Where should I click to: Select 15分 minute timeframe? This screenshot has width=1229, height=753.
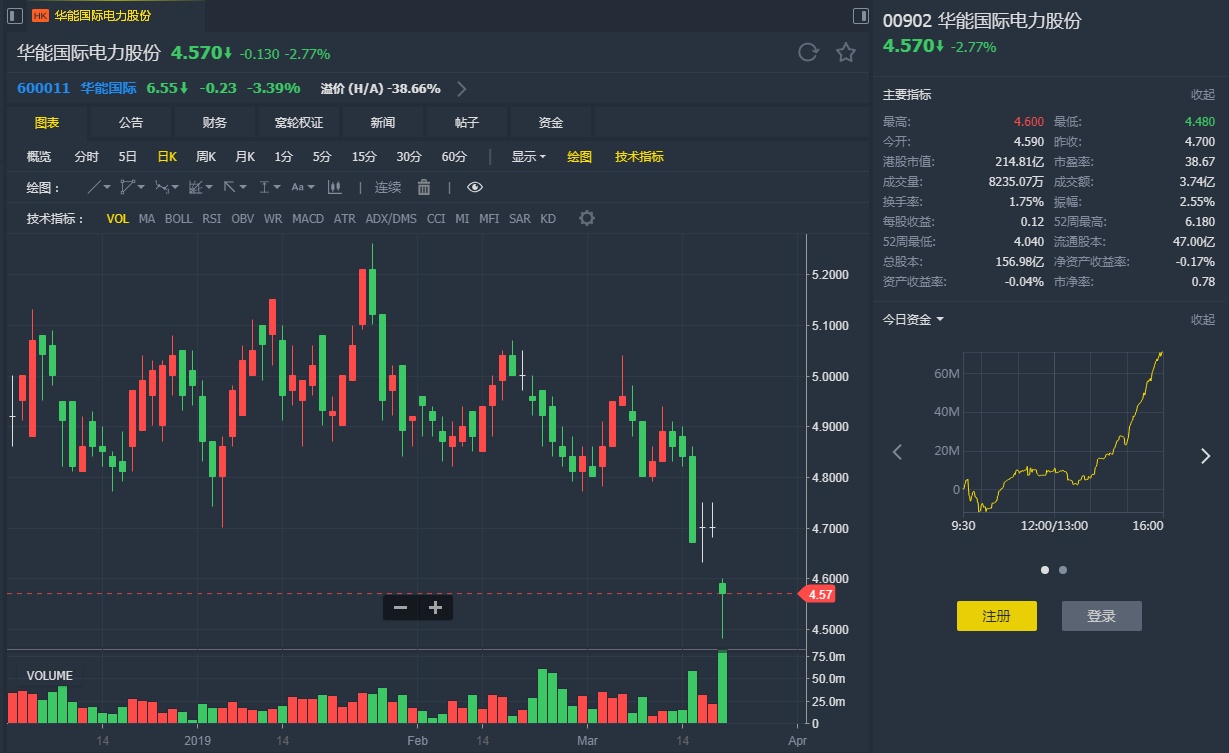coord(364,157)
